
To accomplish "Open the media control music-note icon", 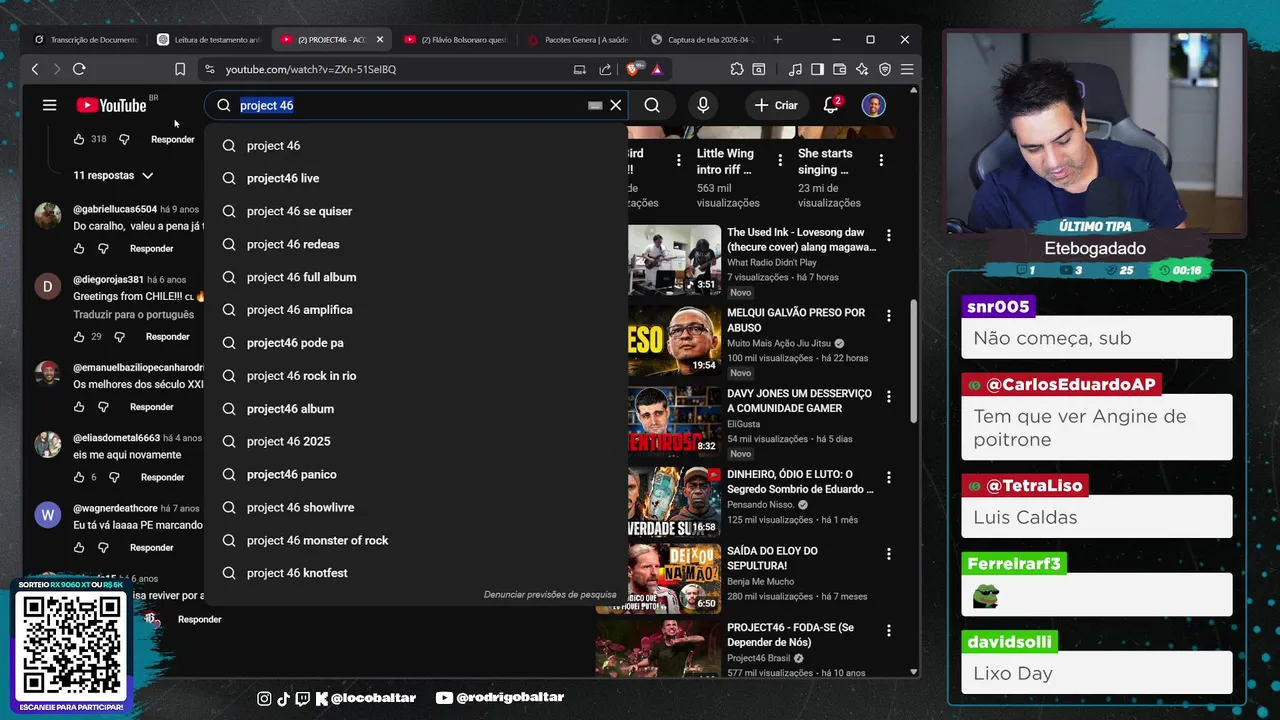I will pos(795,69).
